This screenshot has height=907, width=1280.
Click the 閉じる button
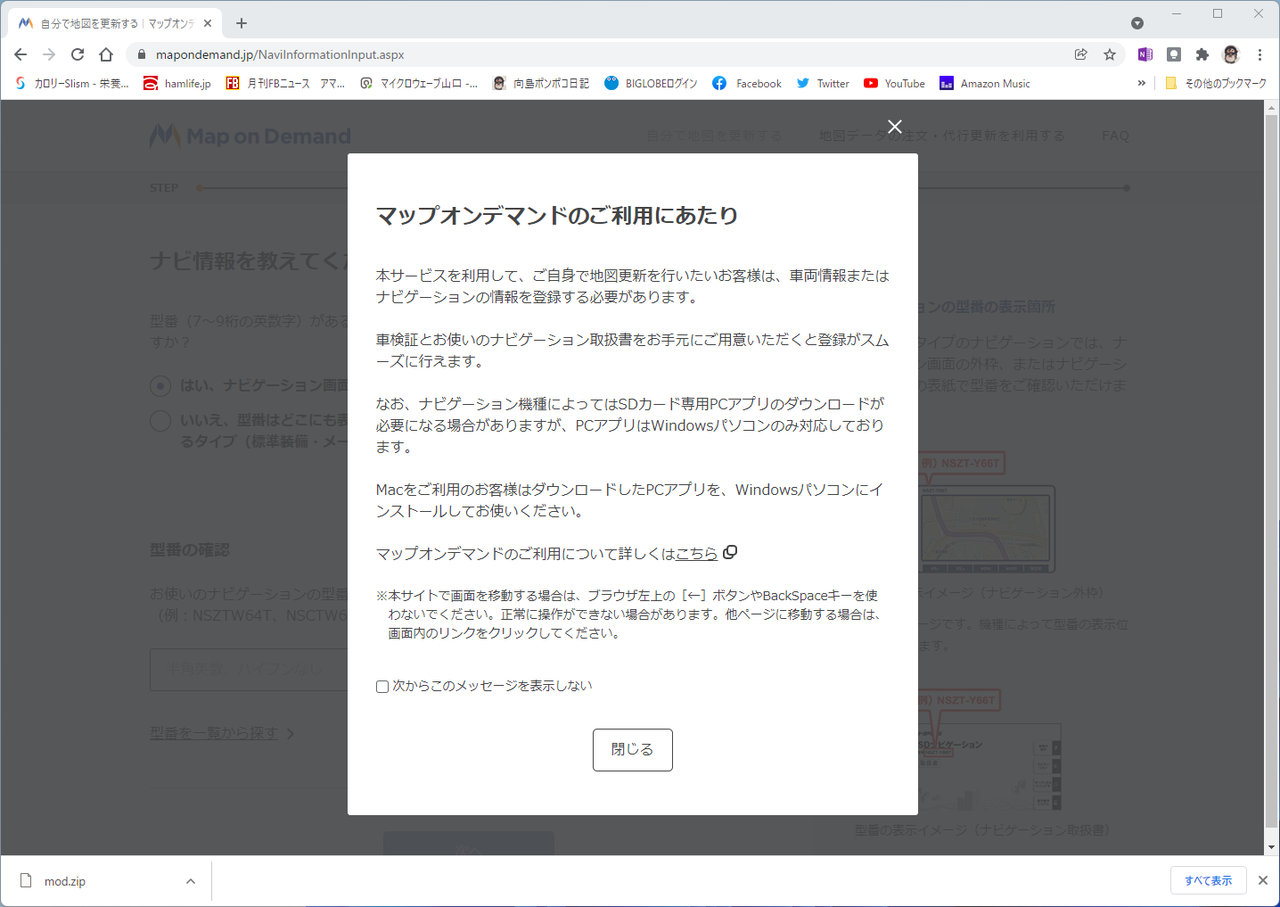click(632, 750)
